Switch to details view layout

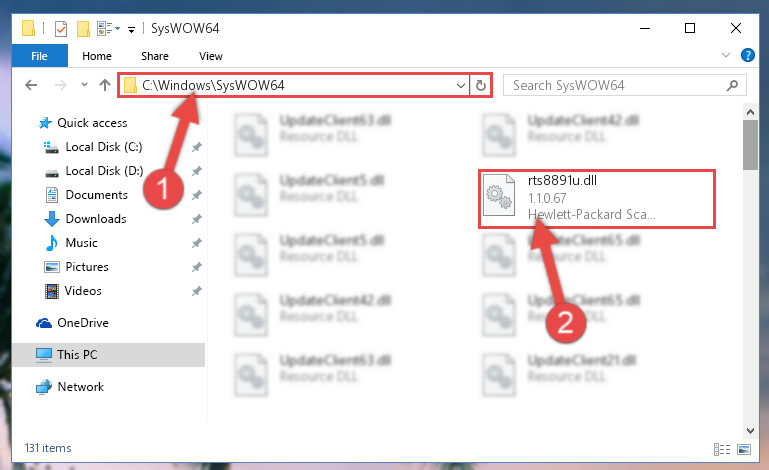coord(721,449)
